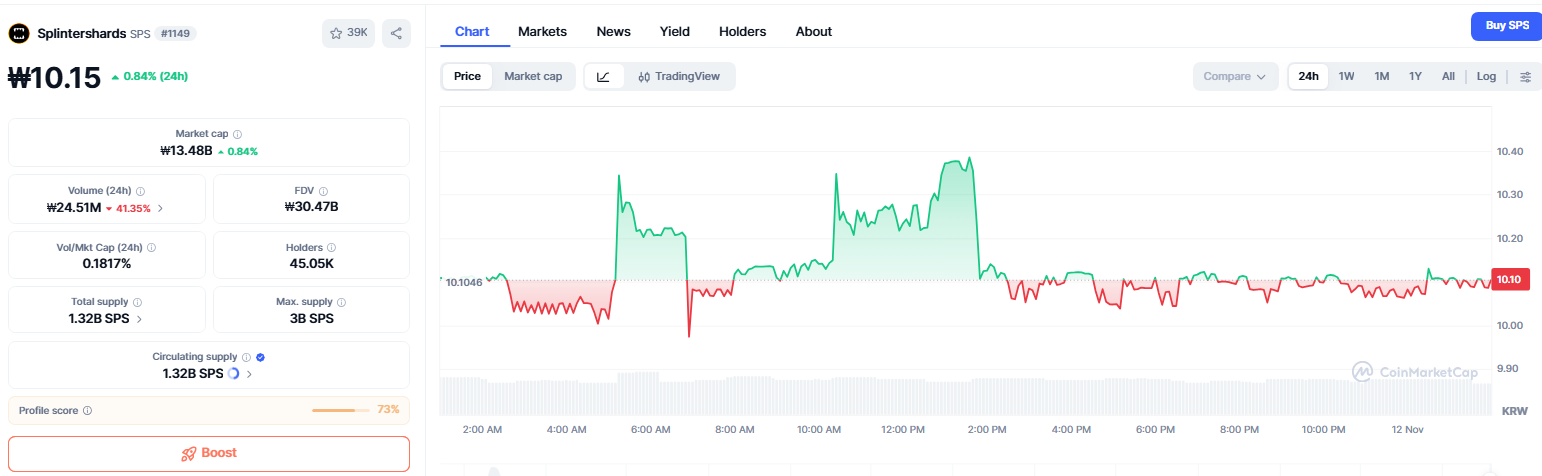Image resolution: width=1542 pixels, height=476 pixels.
Task: Toggle chart to Market cap view
Action: click(x=532, y=76)
